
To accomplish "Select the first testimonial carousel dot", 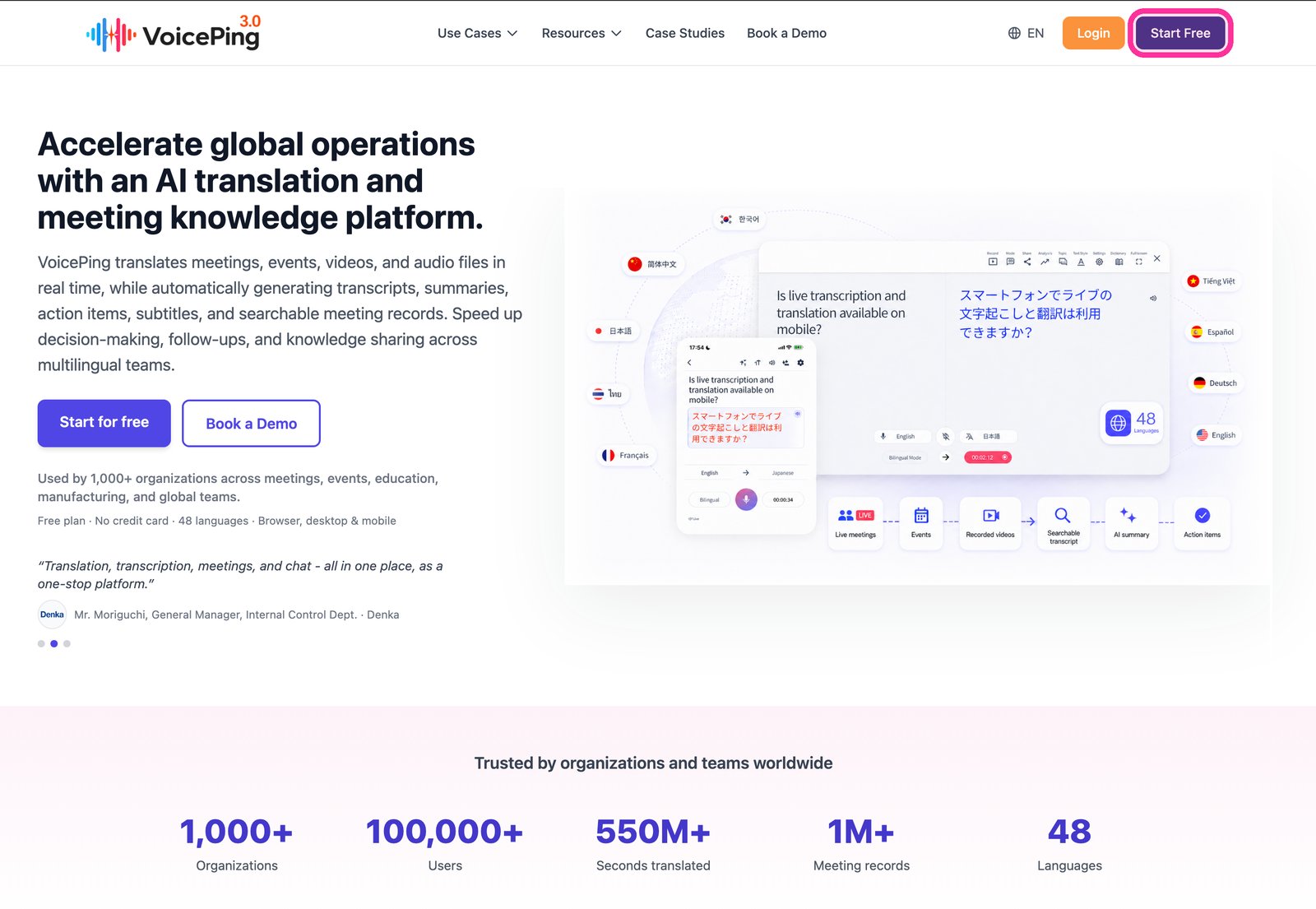I will pyautogui.click(x=41, y=643).
